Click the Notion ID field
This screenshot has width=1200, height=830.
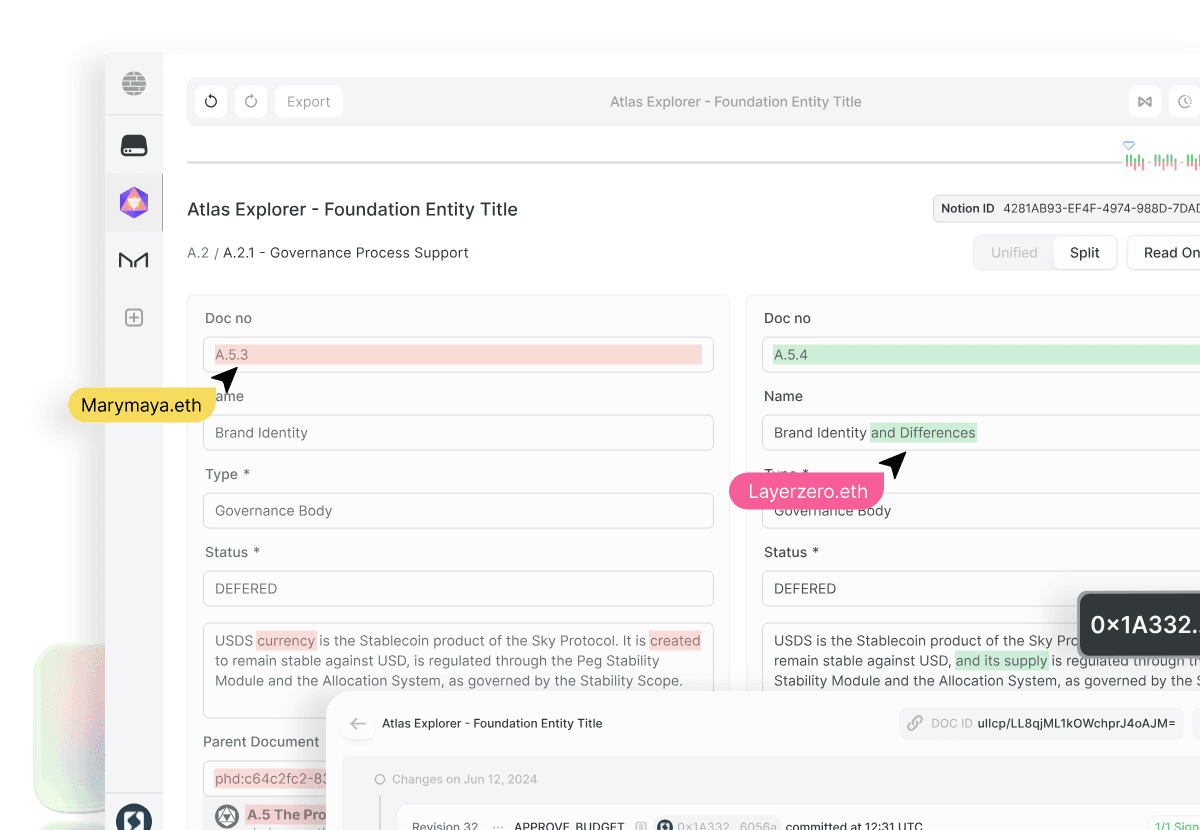pos(1066,208)
